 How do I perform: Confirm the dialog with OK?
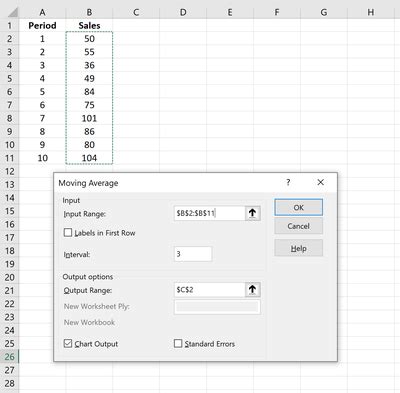(298, 207)
